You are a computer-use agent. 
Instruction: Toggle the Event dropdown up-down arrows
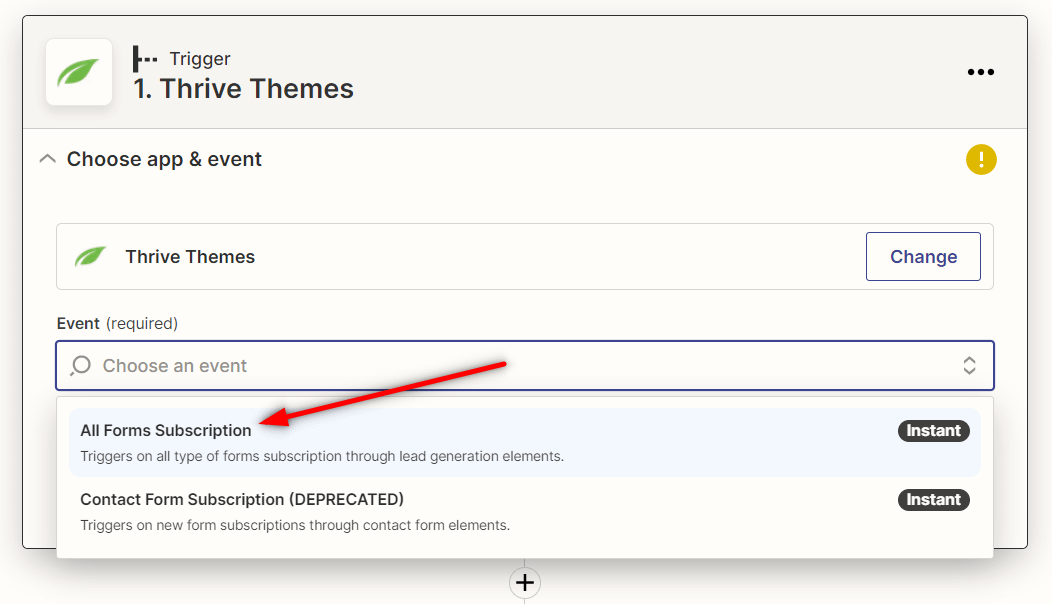969,366
